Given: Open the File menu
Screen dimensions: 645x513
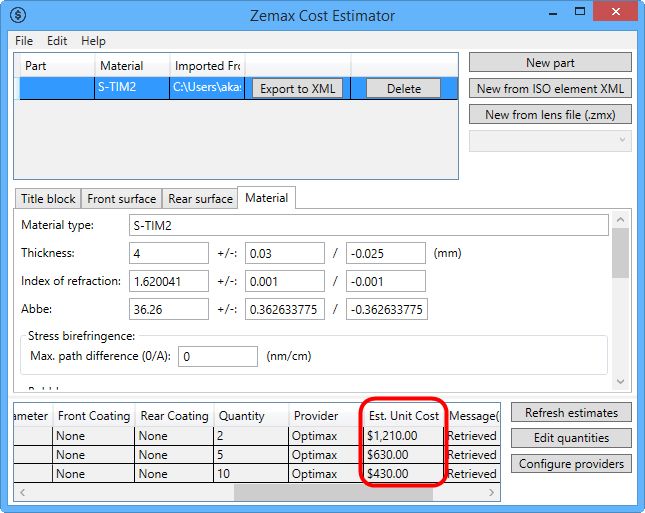Looking at the screenshot, I should pos(24,41).
